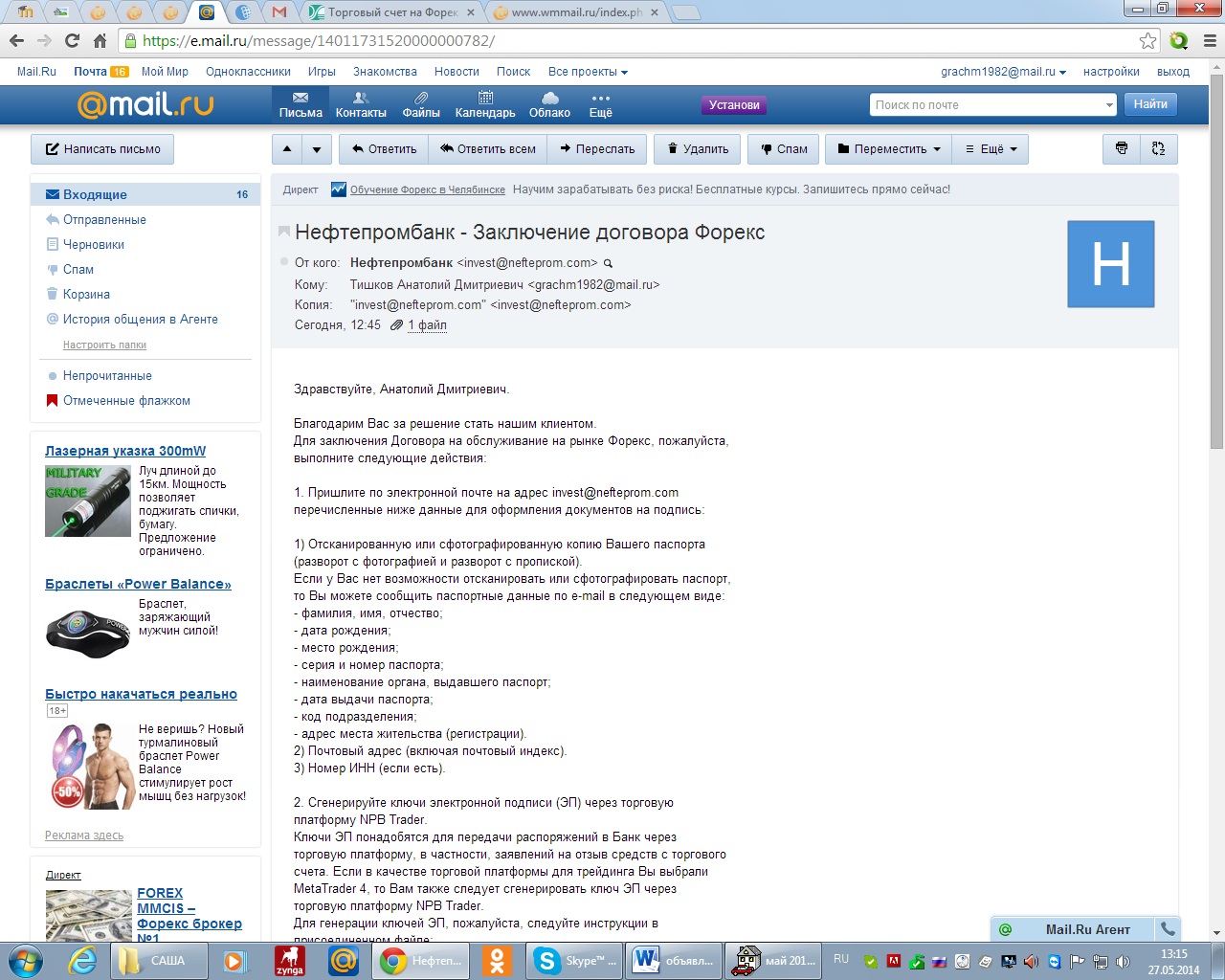Open the Черновики folder

click(94, 245)
